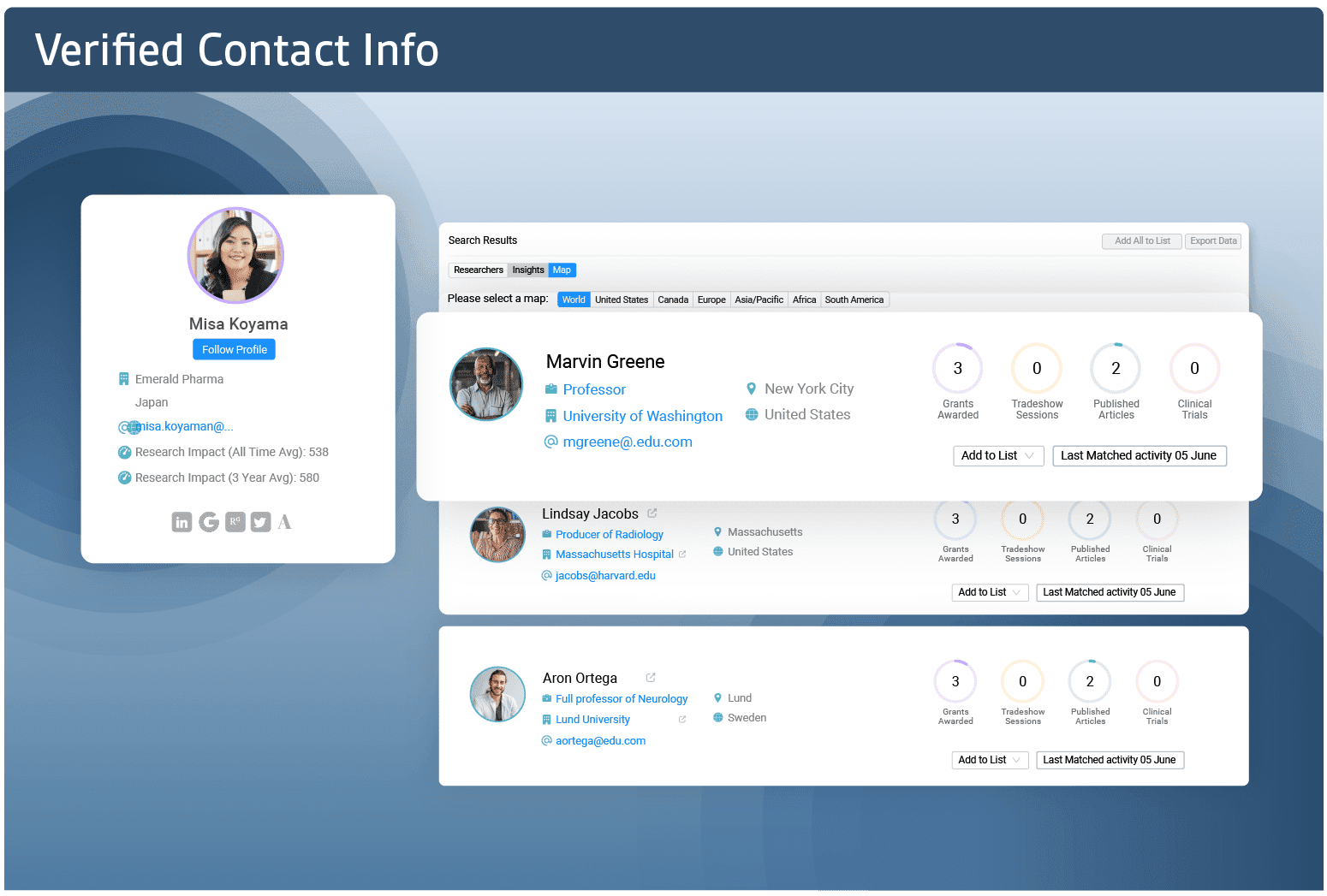Expand Add to List dropdown for Aron Ortega
The image size is (1327, 896).
(990, 760)
